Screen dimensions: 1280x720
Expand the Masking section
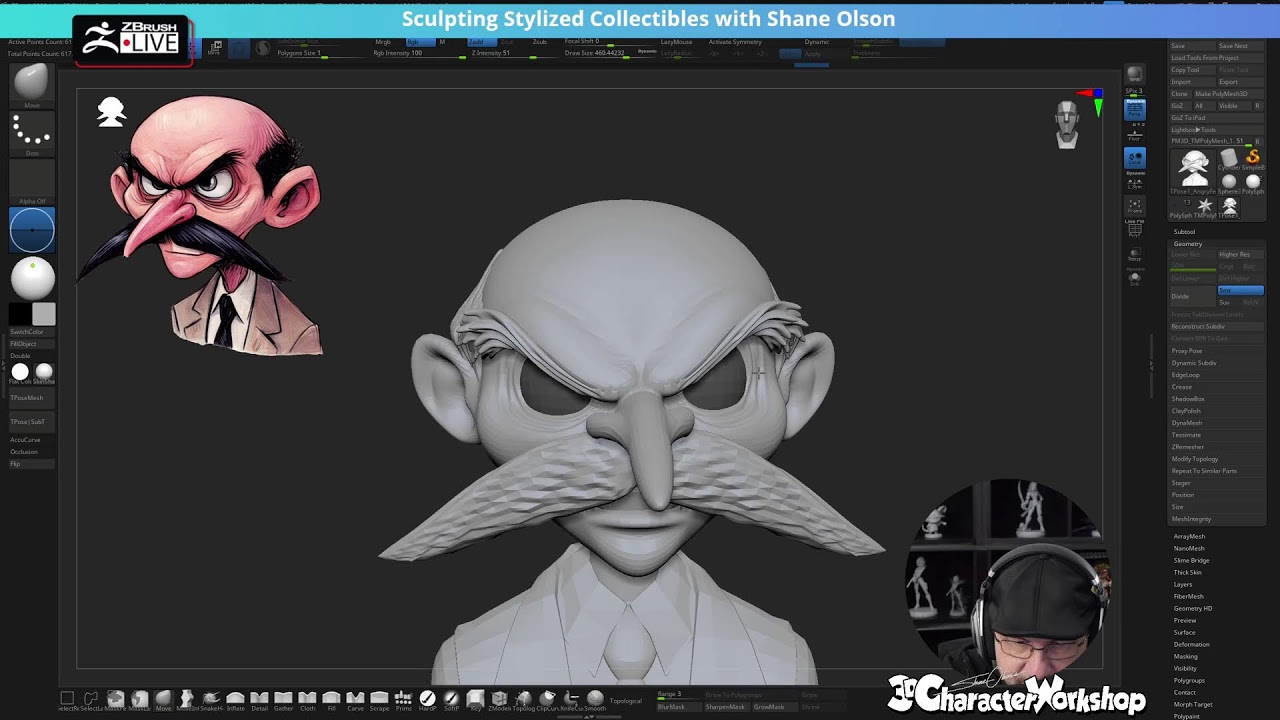[1185, 657]
